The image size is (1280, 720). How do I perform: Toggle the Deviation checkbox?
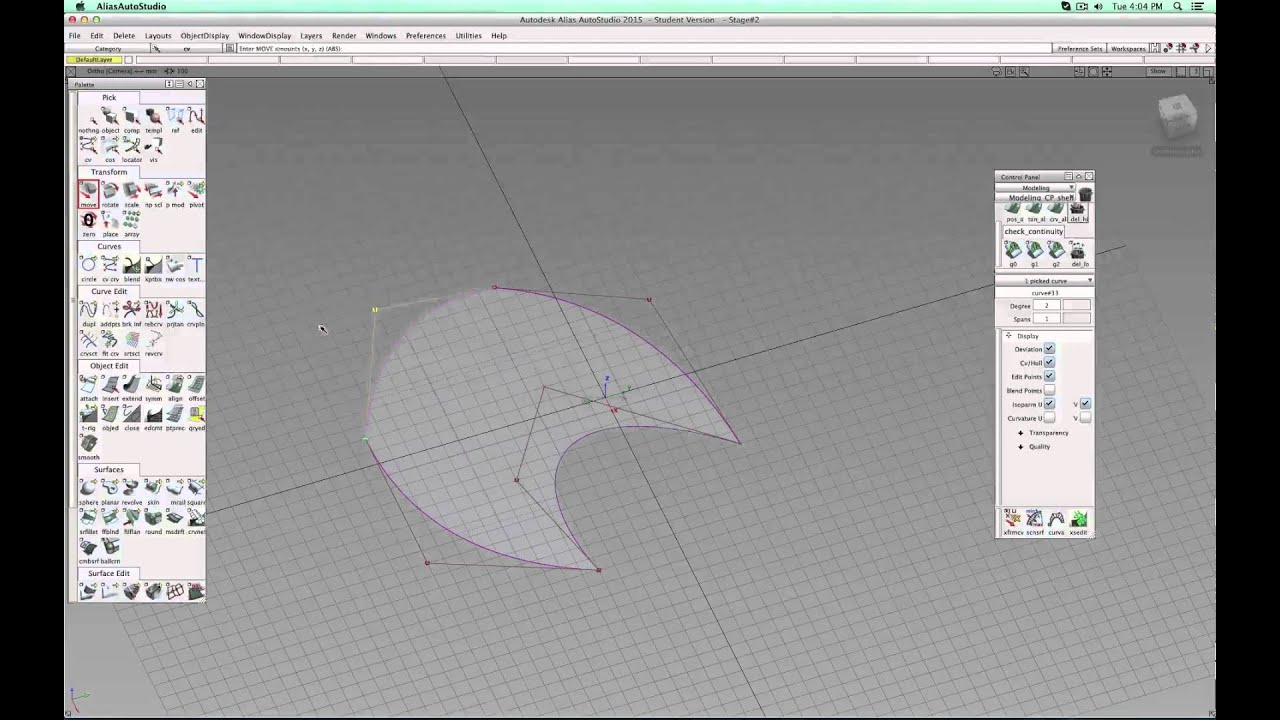point(1049,349)
